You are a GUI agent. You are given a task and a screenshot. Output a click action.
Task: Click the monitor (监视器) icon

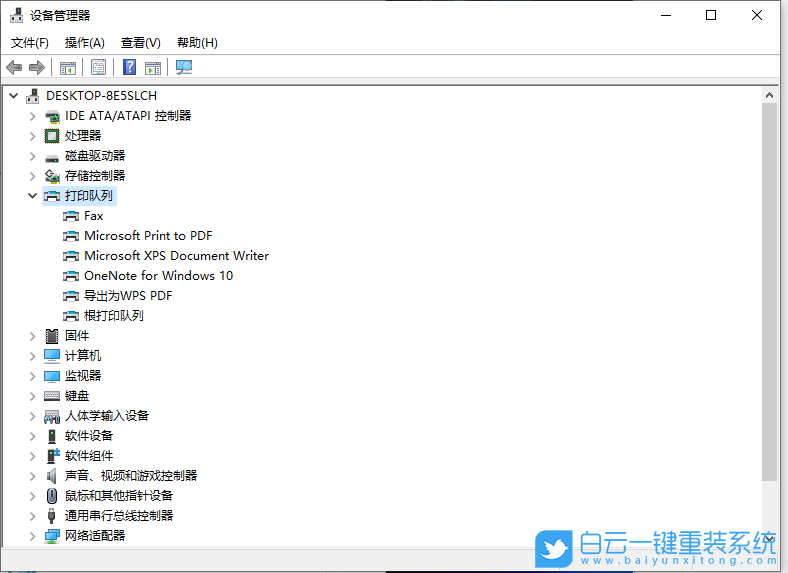tap(52, 376)
